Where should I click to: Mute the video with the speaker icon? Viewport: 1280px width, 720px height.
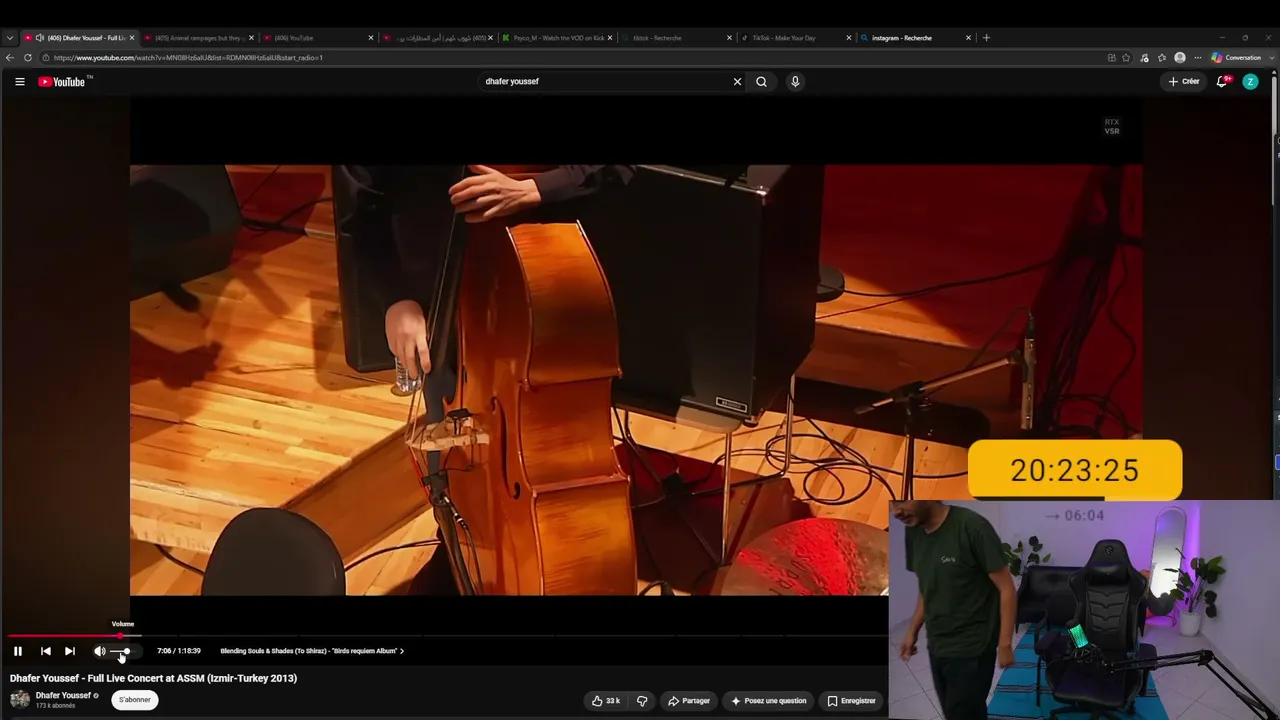[x=99, y=651]
